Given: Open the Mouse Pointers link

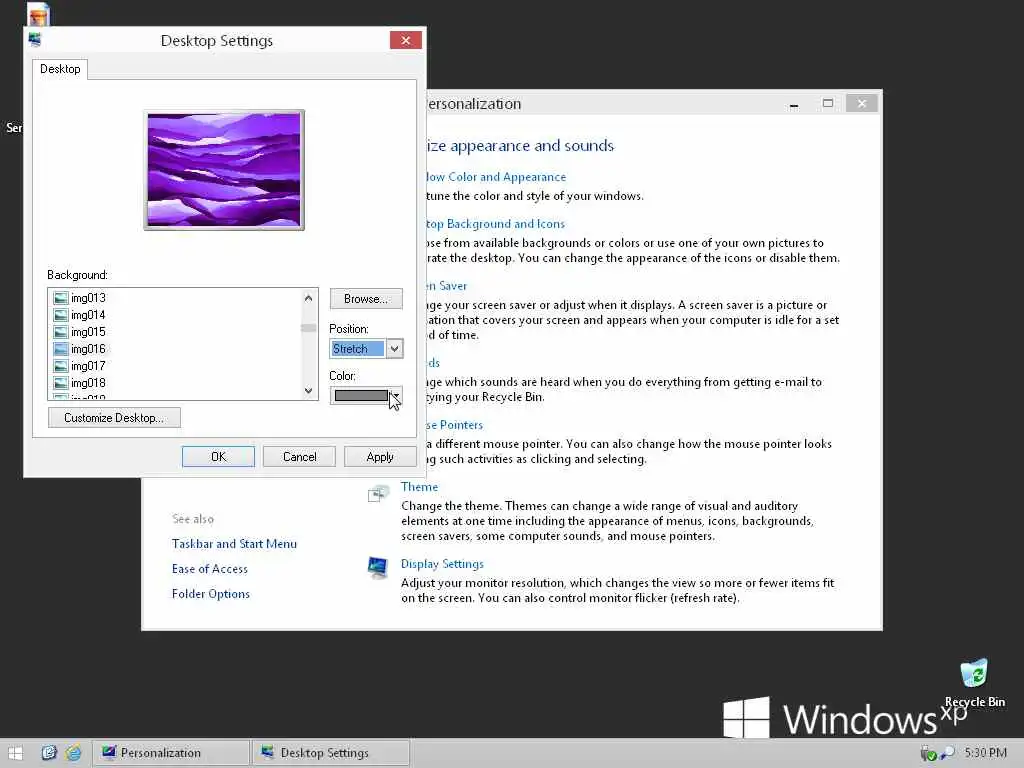Looking at the screenshot, I should pyautogui.click(x=454, y=425).
